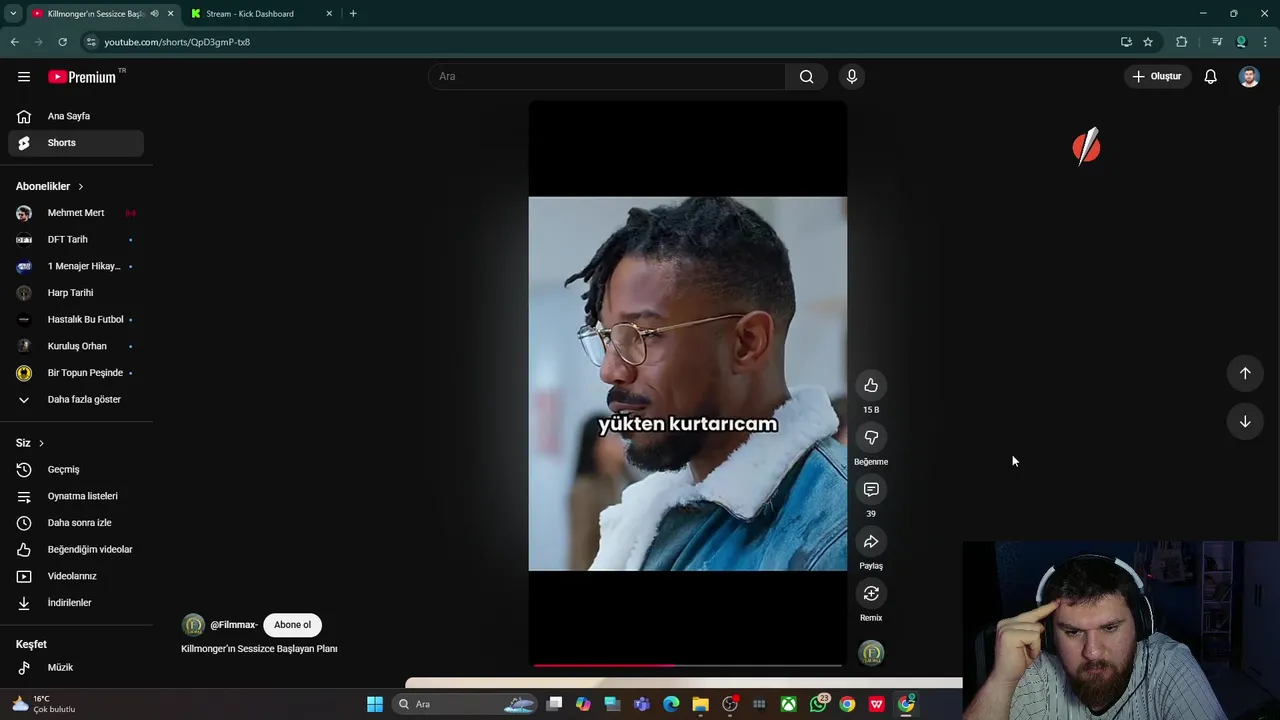Share the short using Paylaş
This screenshot has width=1280, height=720.
pos(871,542)
